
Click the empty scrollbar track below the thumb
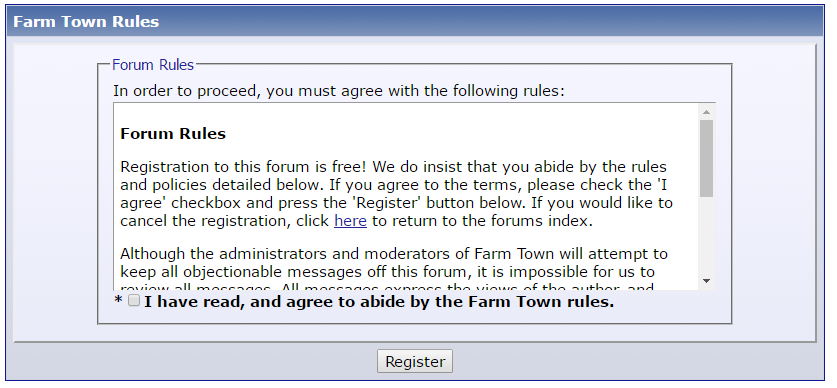pyautogui.click(x=706, y=235)
